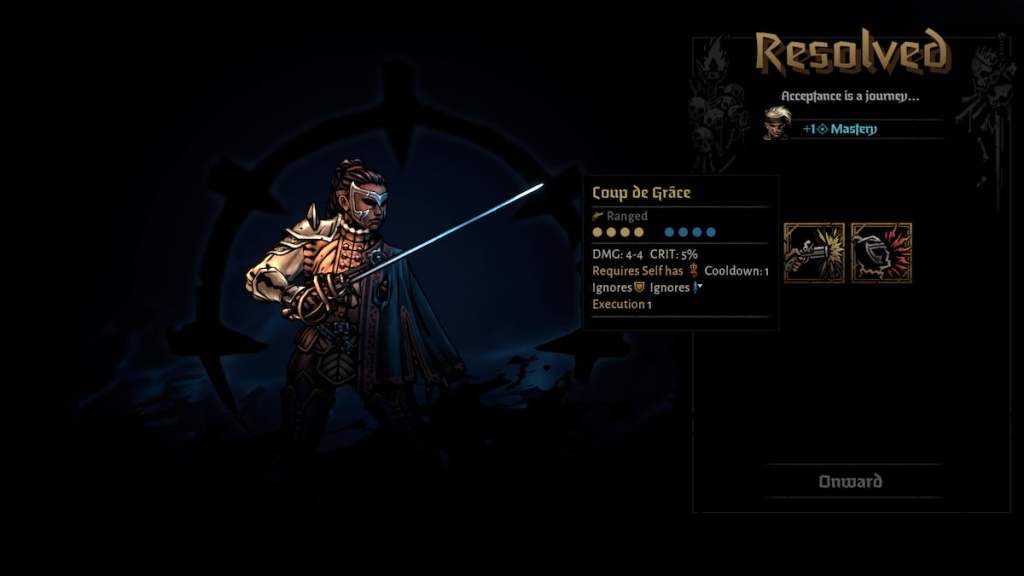The height and width of the screenshot is (576, 1024).
Task: Select the helmet strike skill icon
Action: (x=881, y=253)
